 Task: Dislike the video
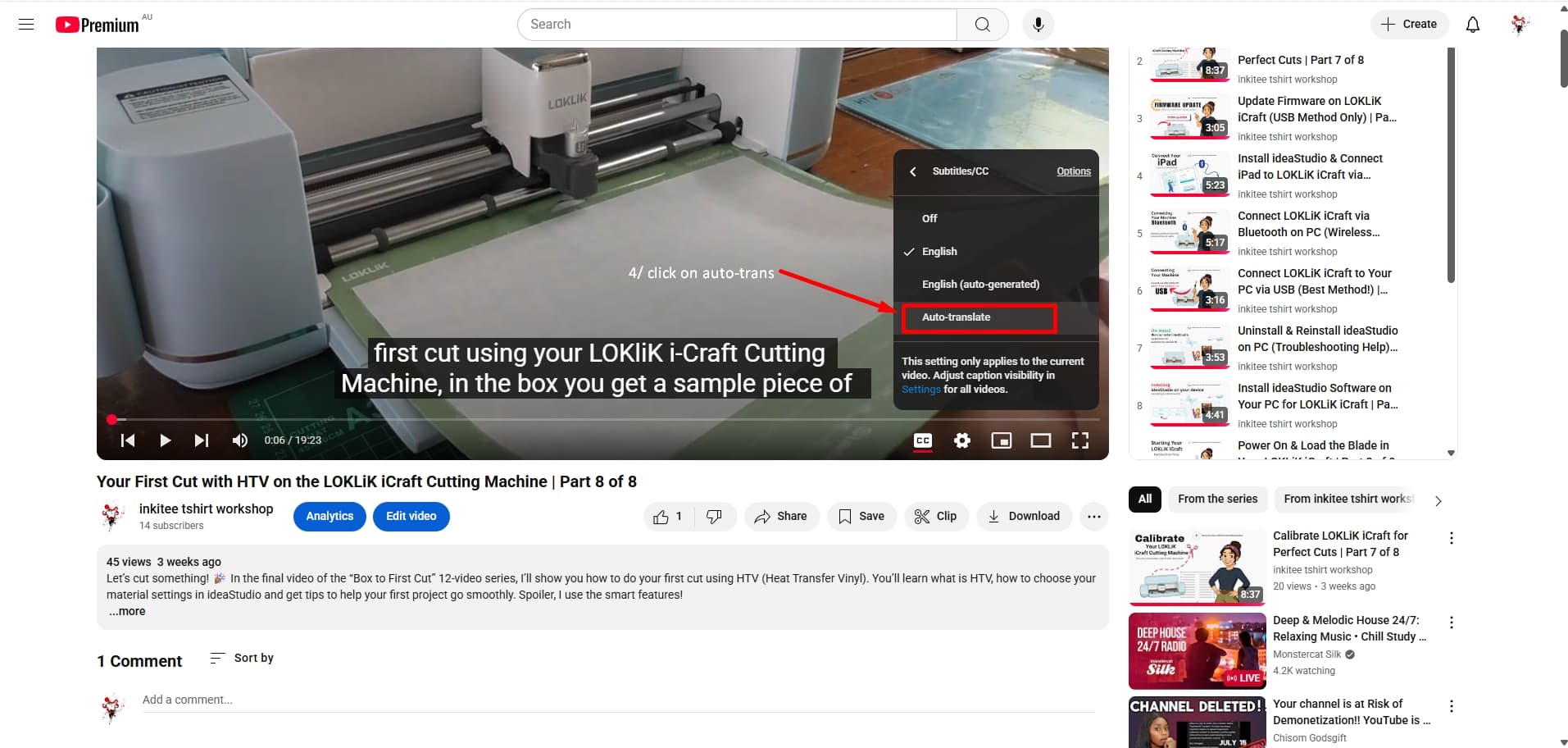(715, 516)
